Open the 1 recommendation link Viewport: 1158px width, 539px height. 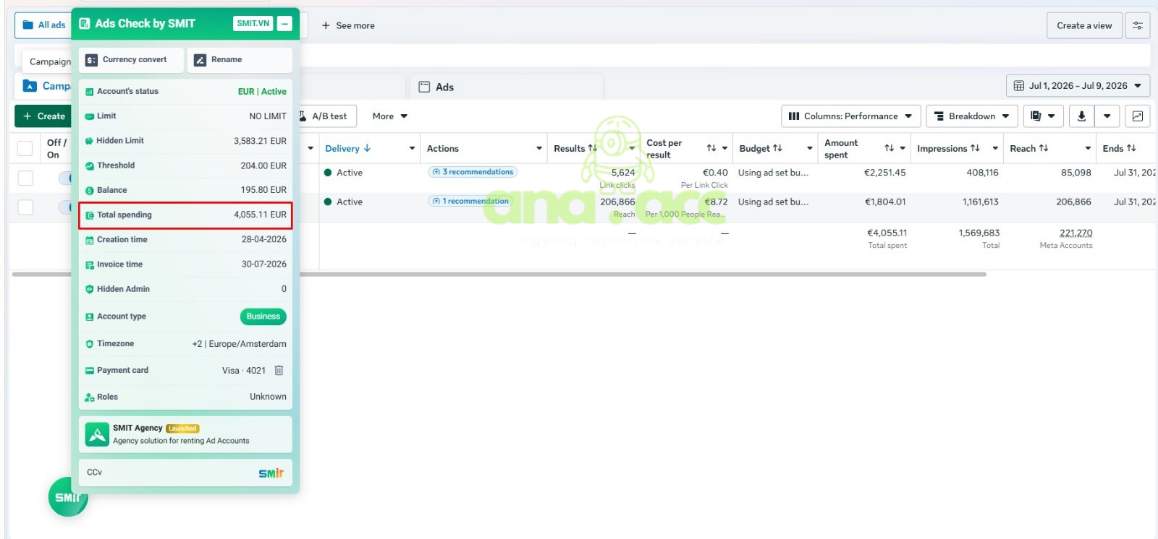[x=470, y=201]
